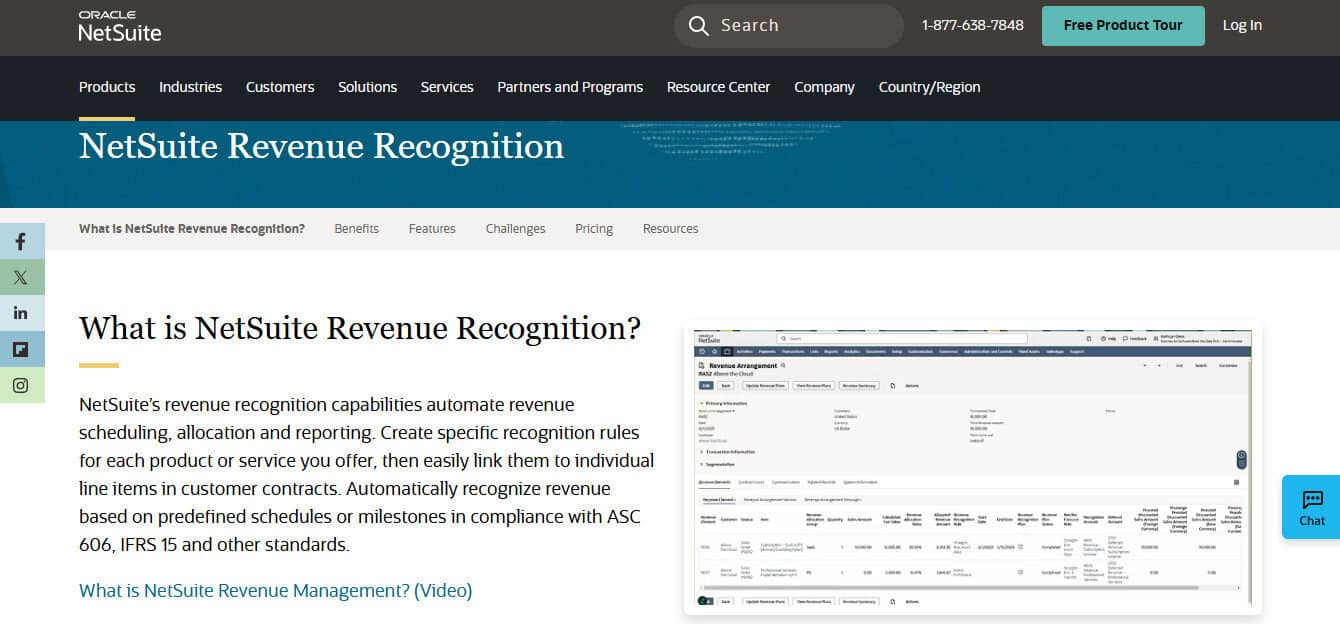This screenshot has width=1340, height=624.
Task: Share the page on X
Action: click(21, 276)
